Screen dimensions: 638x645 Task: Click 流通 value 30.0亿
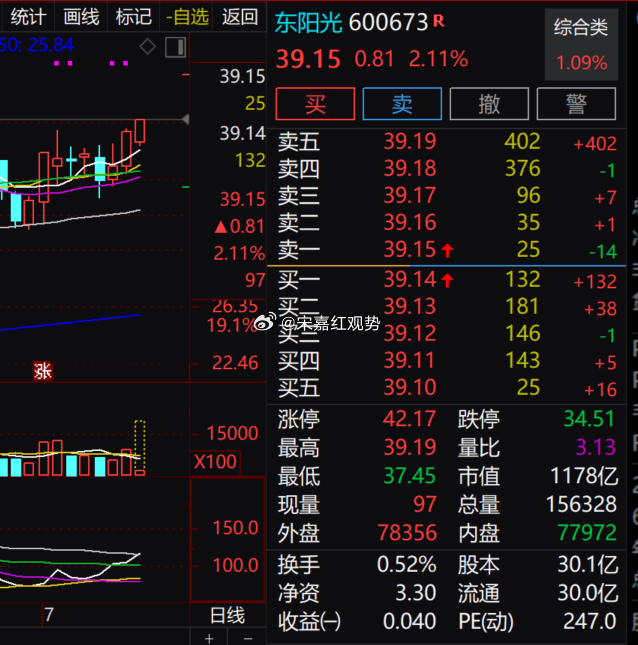(x=588, y=593)
